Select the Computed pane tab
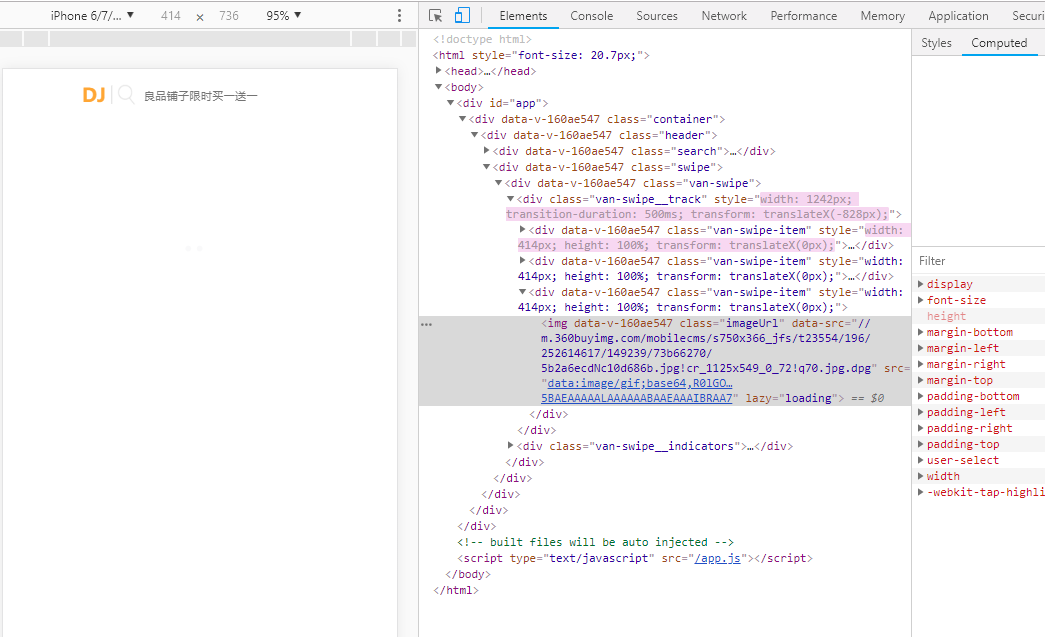This screenshot has height=637, width=1045. [999, 43]
